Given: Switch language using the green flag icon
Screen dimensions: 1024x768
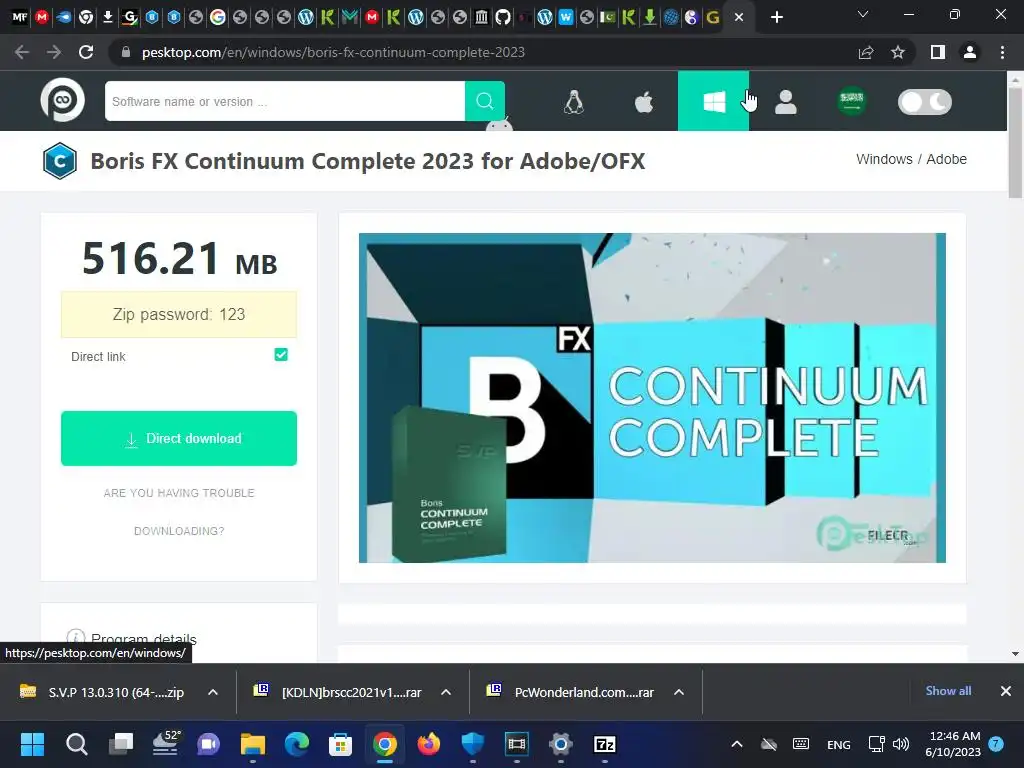Looking at the screenshot, I should point(852,101).
